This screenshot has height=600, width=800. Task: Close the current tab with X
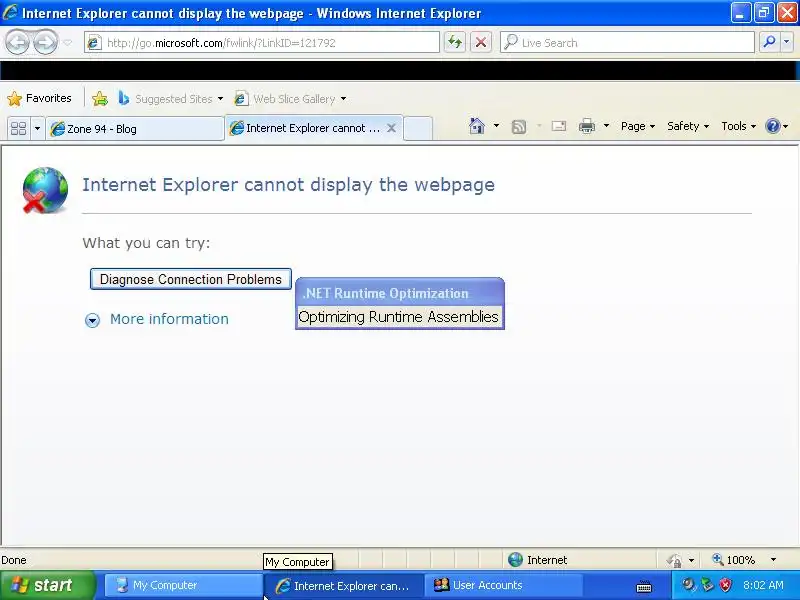pos(391,128)
